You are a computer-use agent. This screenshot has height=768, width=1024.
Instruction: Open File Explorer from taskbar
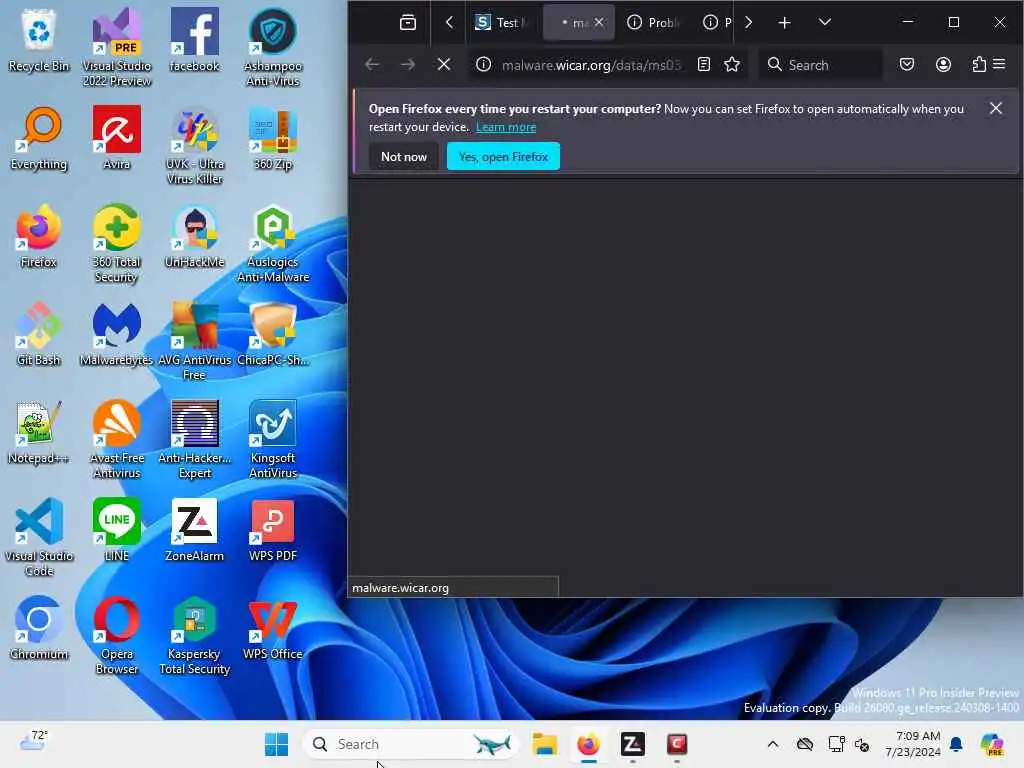pyautogui.click(x=544, y=744)
